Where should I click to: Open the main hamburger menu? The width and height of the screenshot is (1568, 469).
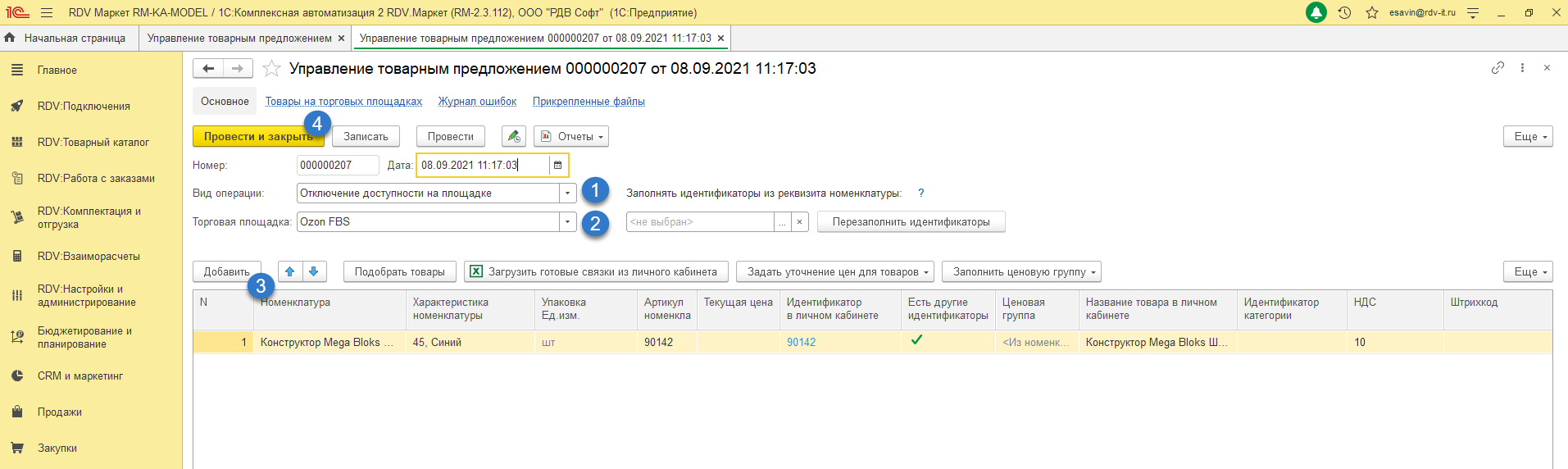pyautogui.click(x=46, y=12)
